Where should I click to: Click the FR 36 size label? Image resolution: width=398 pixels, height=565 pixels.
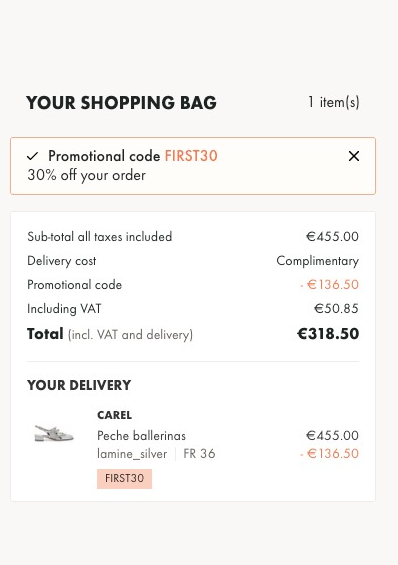199,454
